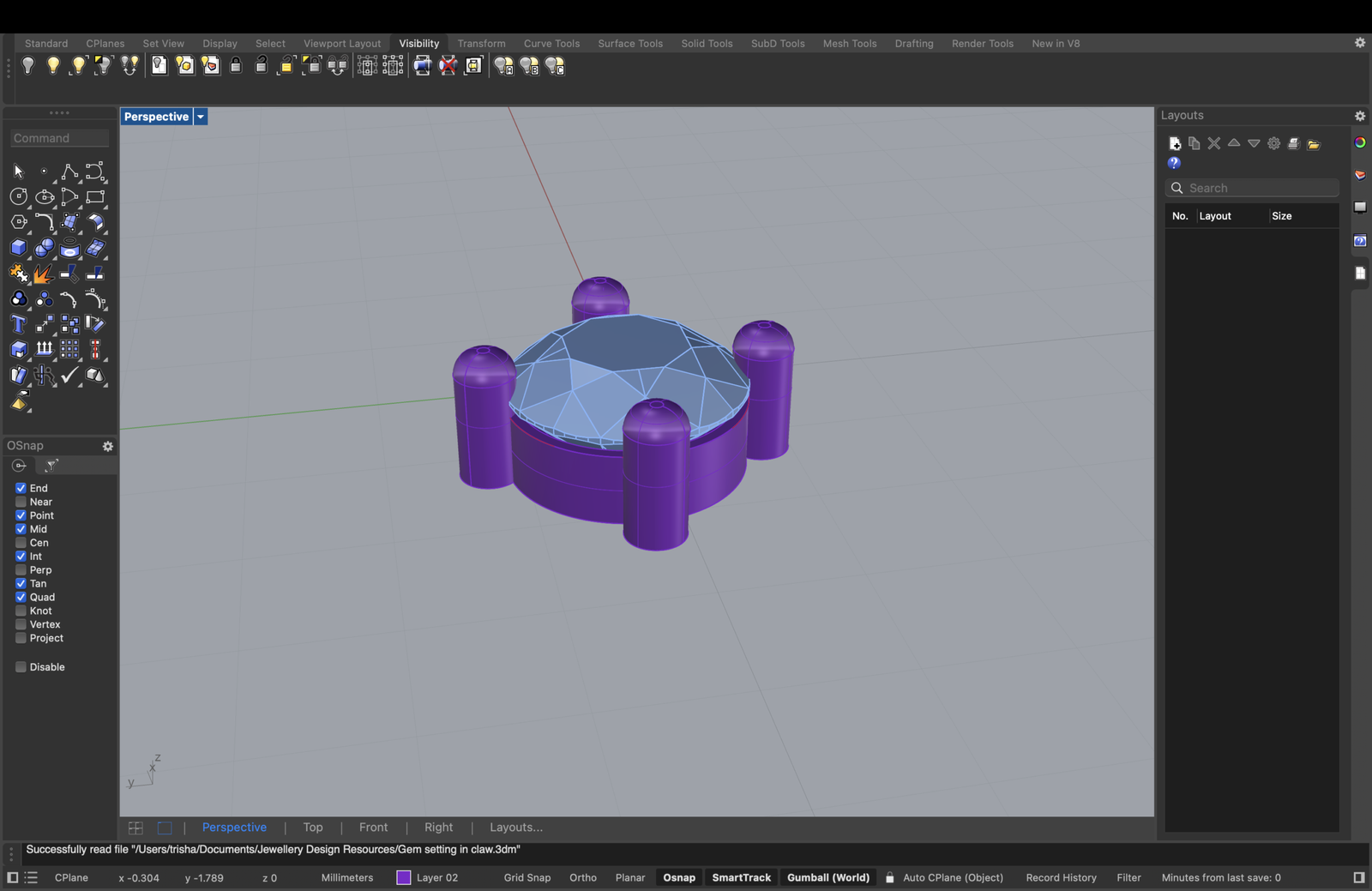Choose the Explode tool icon

(44, 274)
